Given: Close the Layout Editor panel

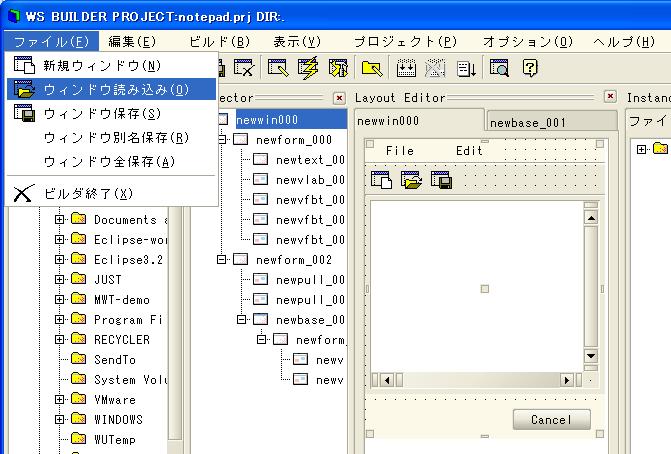Looking at the screenshot, I should pos(610,96).
